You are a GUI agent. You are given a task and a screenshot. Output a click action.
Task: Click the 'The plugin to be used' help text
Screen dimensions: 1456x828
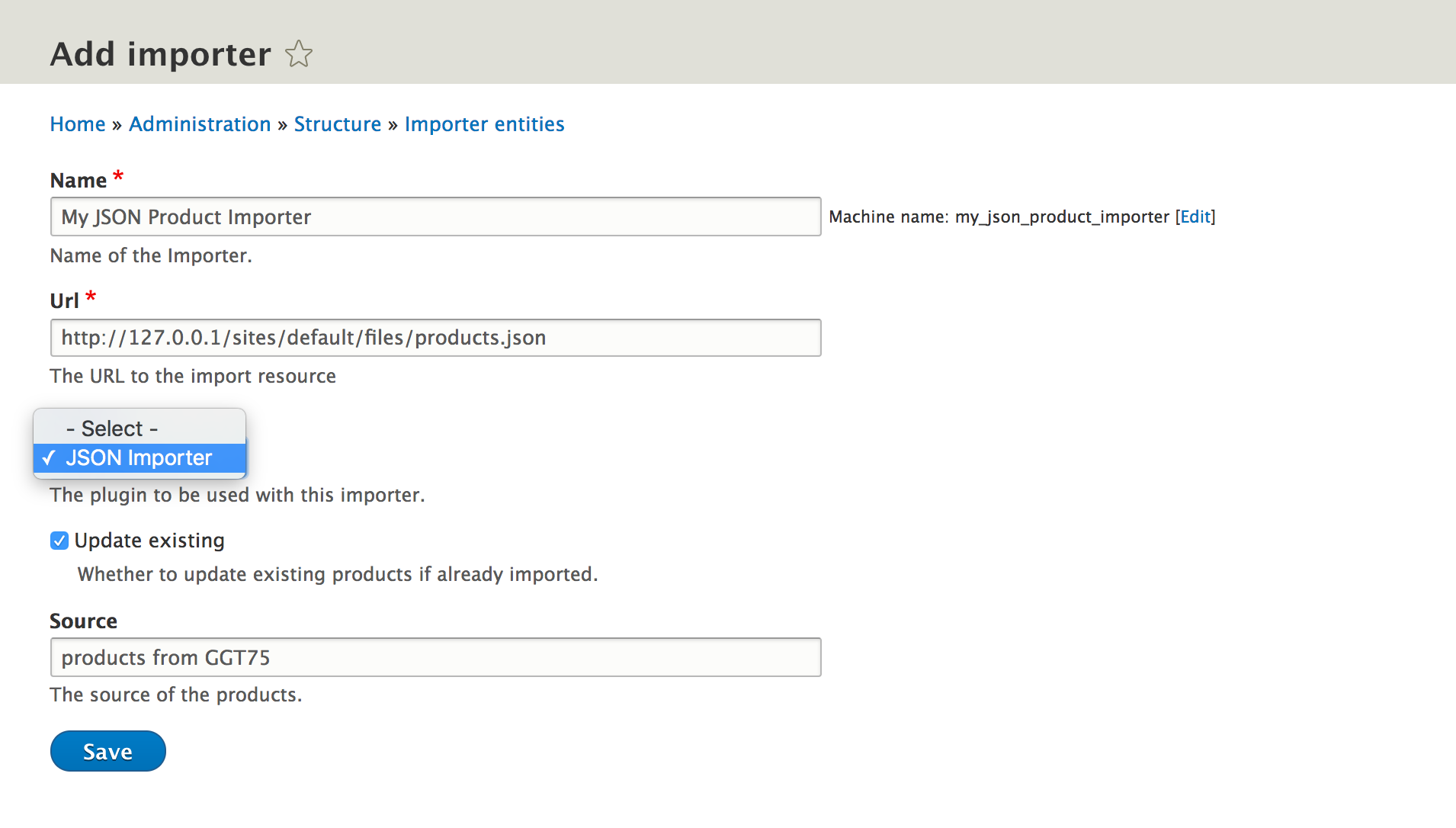[x=237, y=496]
